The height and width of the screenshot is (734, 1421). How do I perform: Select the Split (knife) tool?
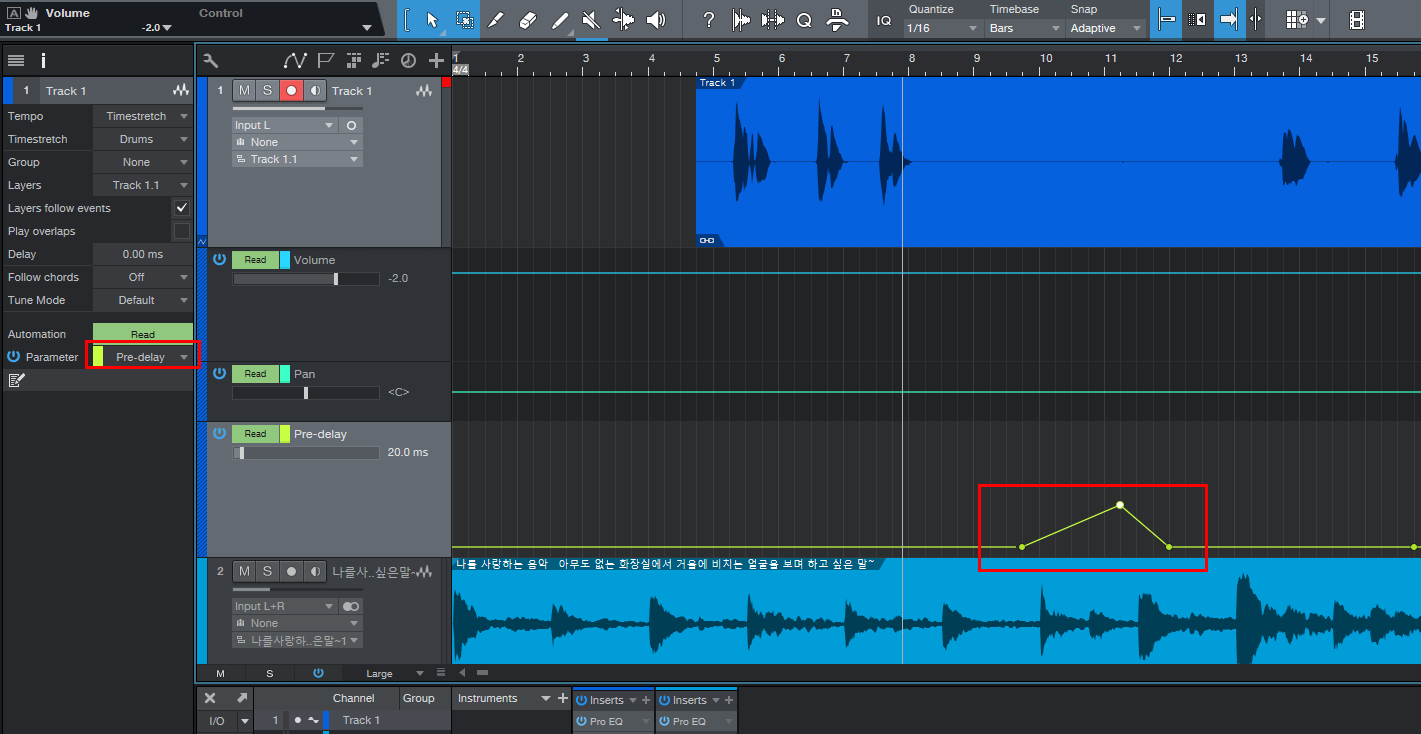(x=496, y=19)
